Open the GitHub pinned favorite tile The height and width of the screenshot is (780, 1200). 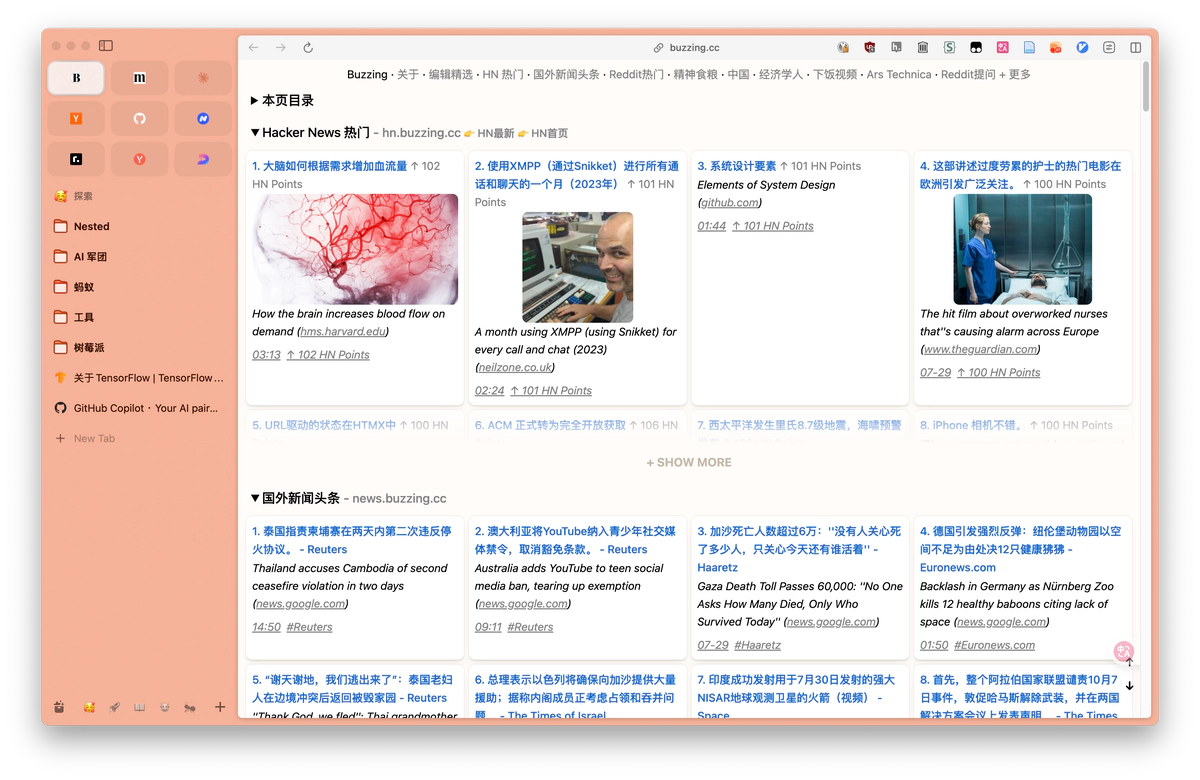[x=139, y=118]
